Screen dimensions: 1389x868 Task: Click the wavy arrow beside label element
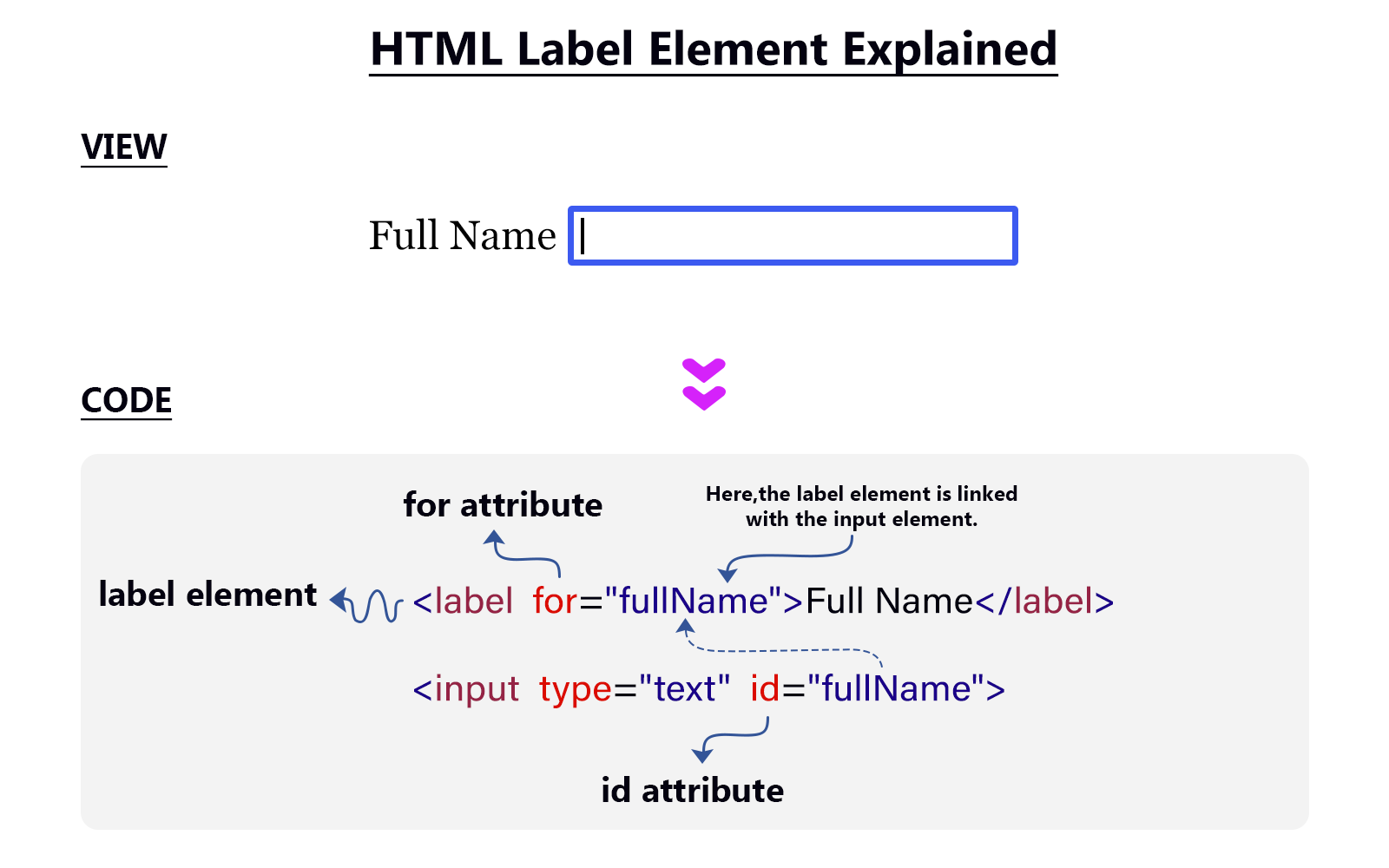[x=366, y=604]
